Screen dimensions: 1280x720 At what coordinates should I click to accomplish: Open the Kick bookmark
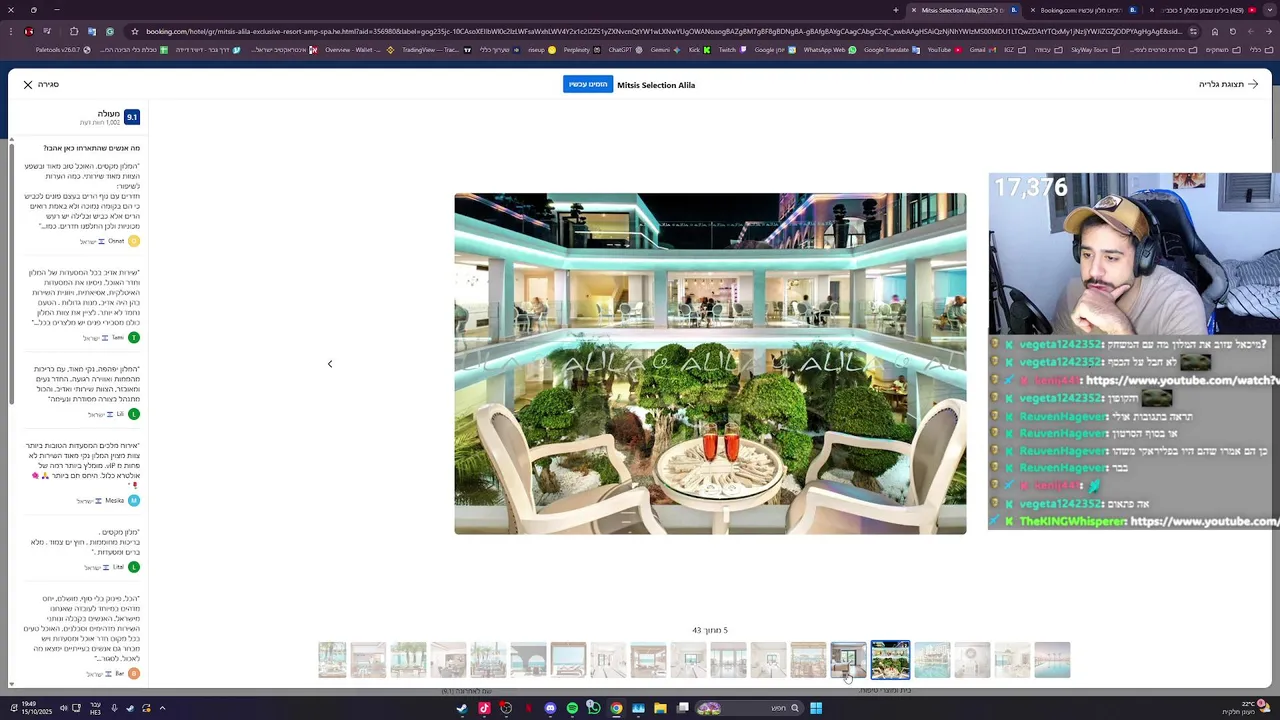tap(699, 50)
